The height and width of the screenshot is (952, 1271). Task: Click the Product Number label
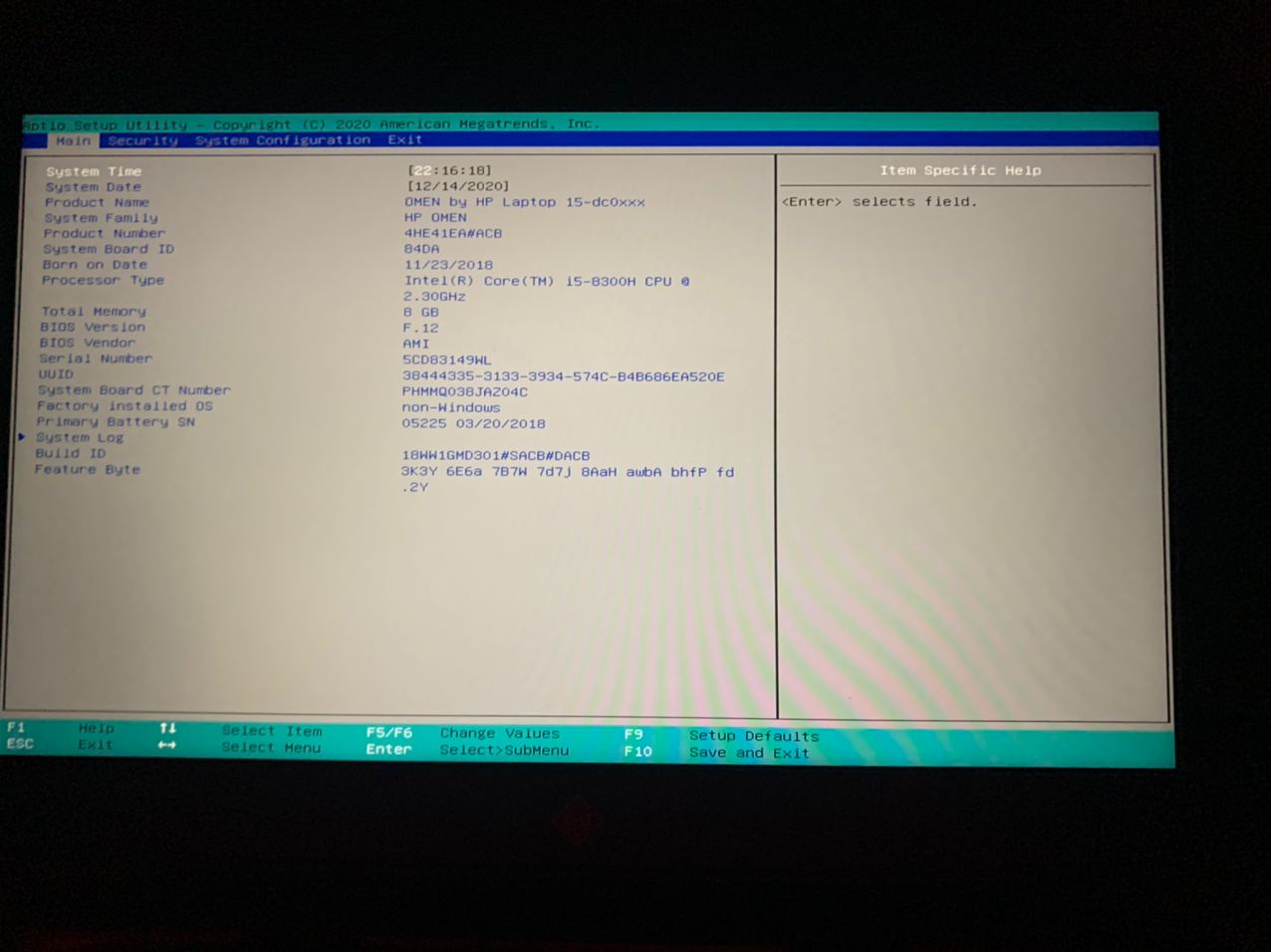coord(104,233)
